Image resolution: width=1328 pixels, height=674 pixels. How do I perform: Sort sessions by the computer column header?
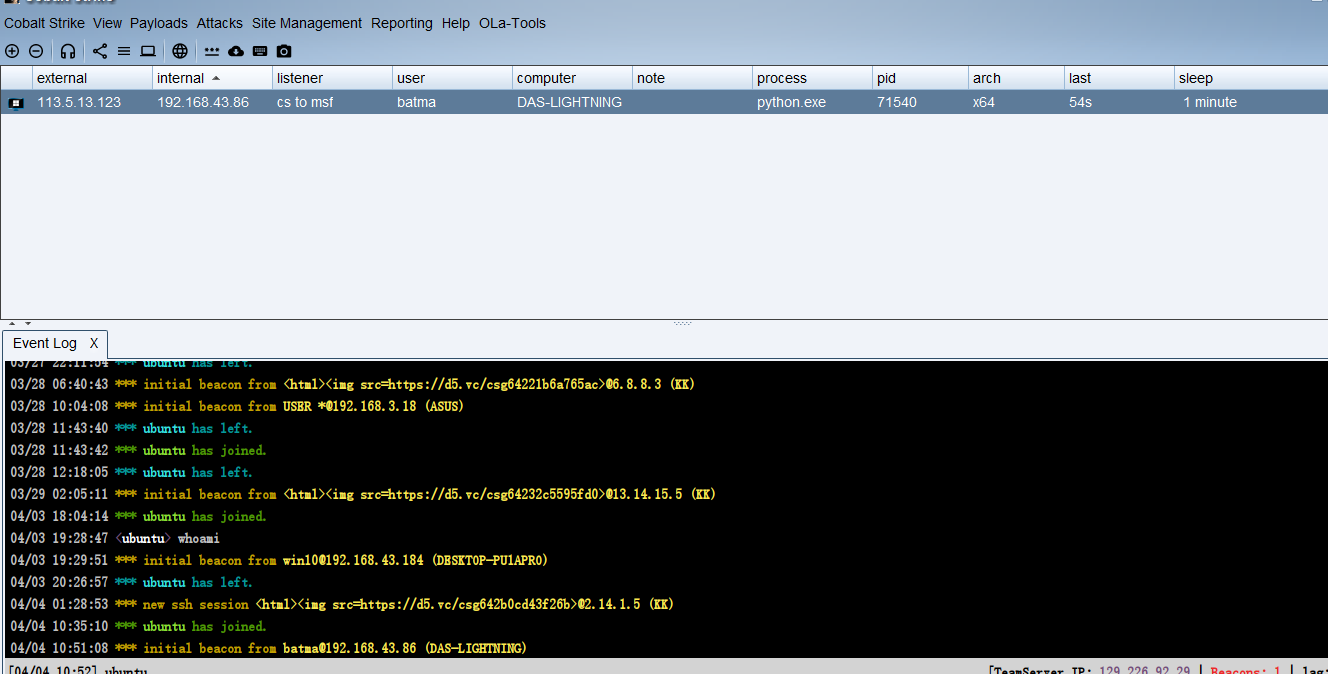coord(572,78)
